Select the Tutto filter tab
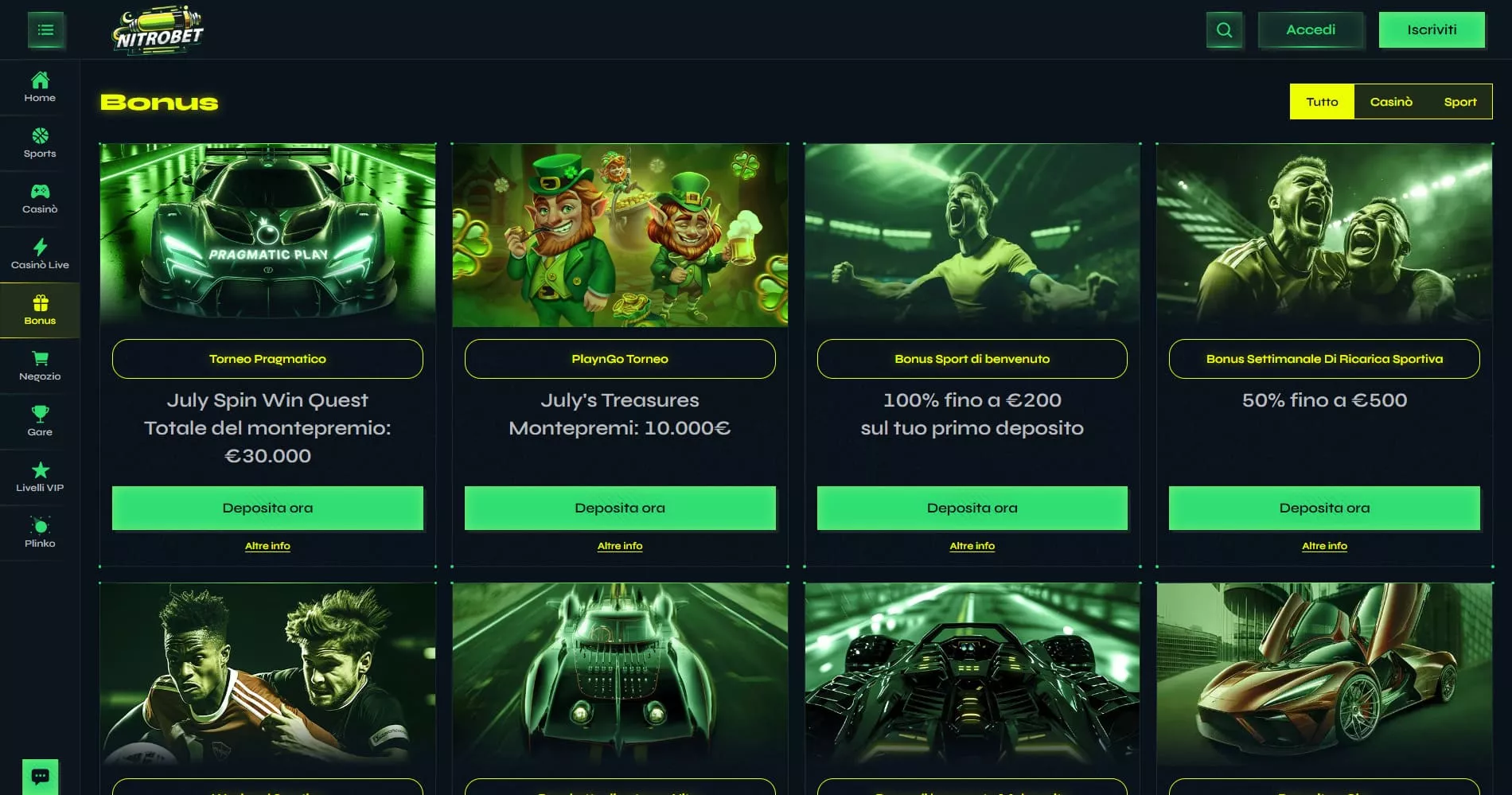The width and height of the screenshot is (1512, 795). pyautogui.click(x=1322, y=102)
